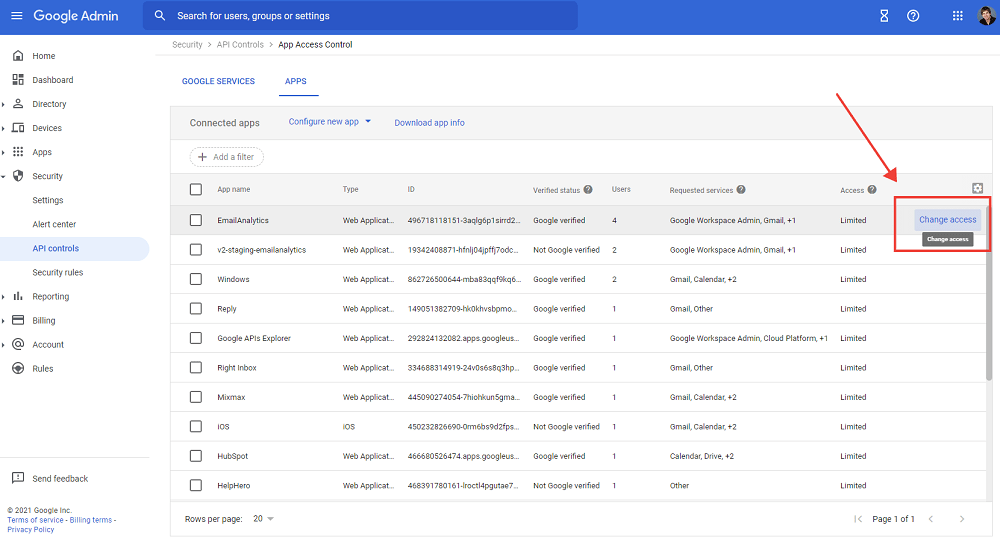This screenshot has width=1000, height=540.
Task: Open the API Controls breadcrumb link
Action: tap(240, 45)
